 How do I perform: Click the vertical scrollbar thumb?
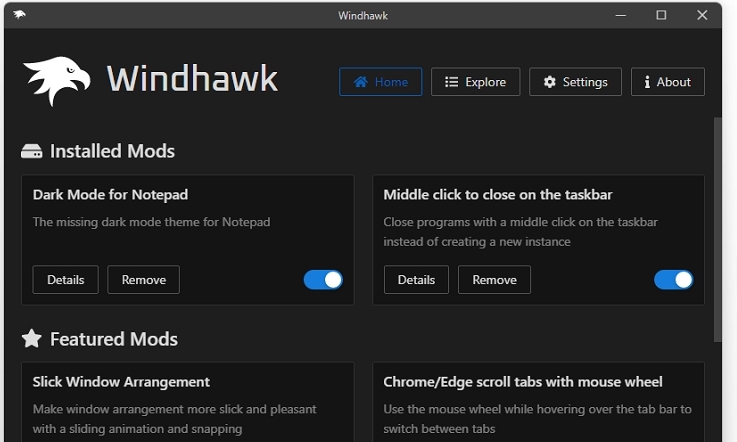pos(717,229)
